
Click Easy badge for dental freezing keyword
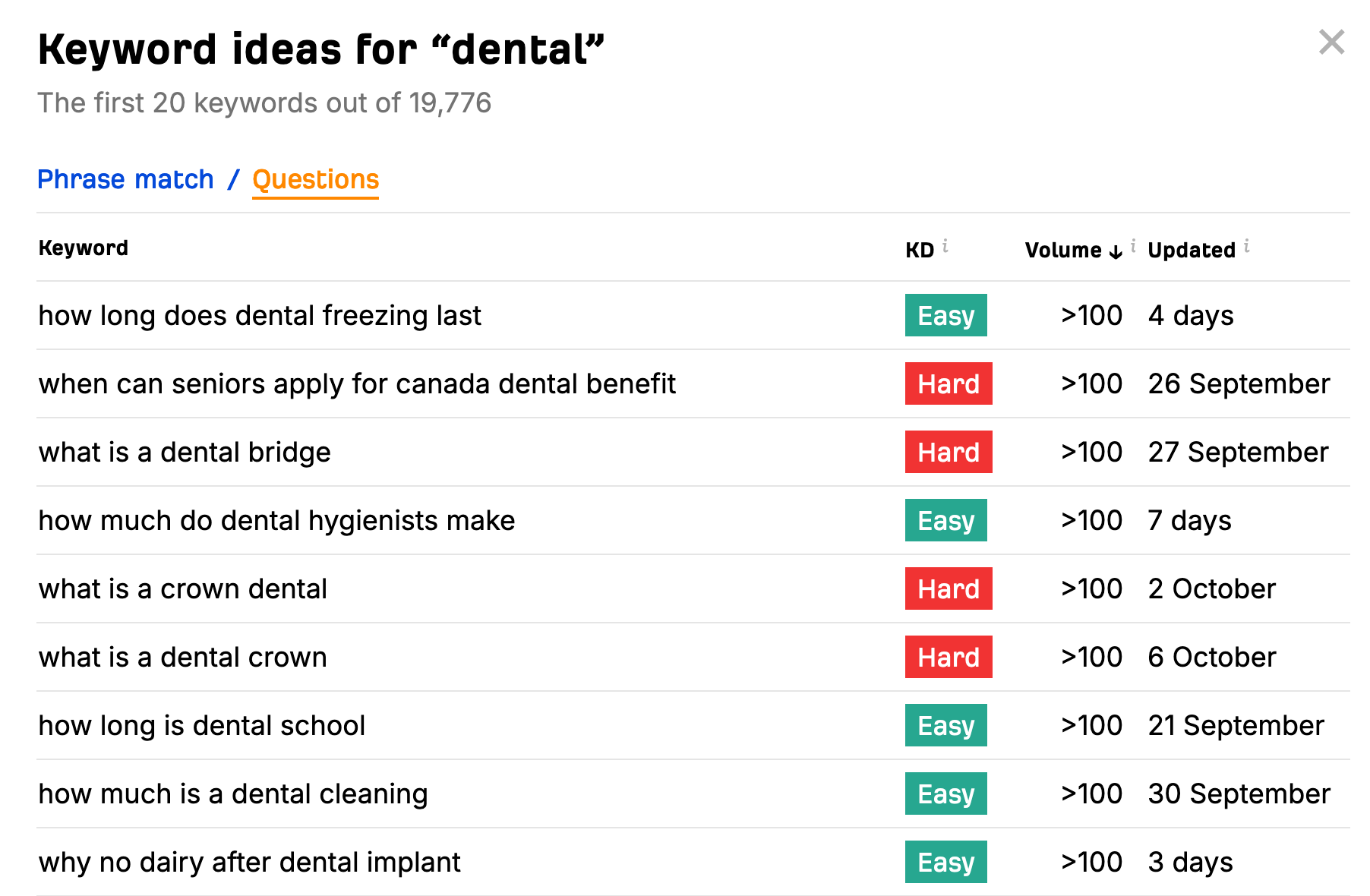(945, 315)
